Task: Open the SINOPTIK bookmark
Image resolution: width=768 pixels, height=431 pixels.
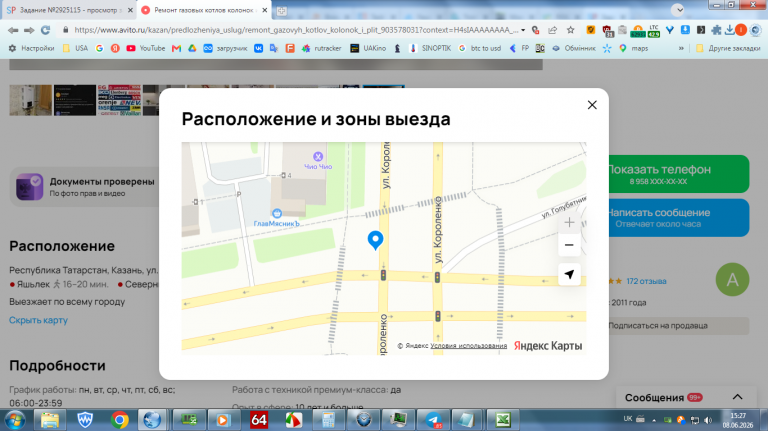Action: pos(430,48)
